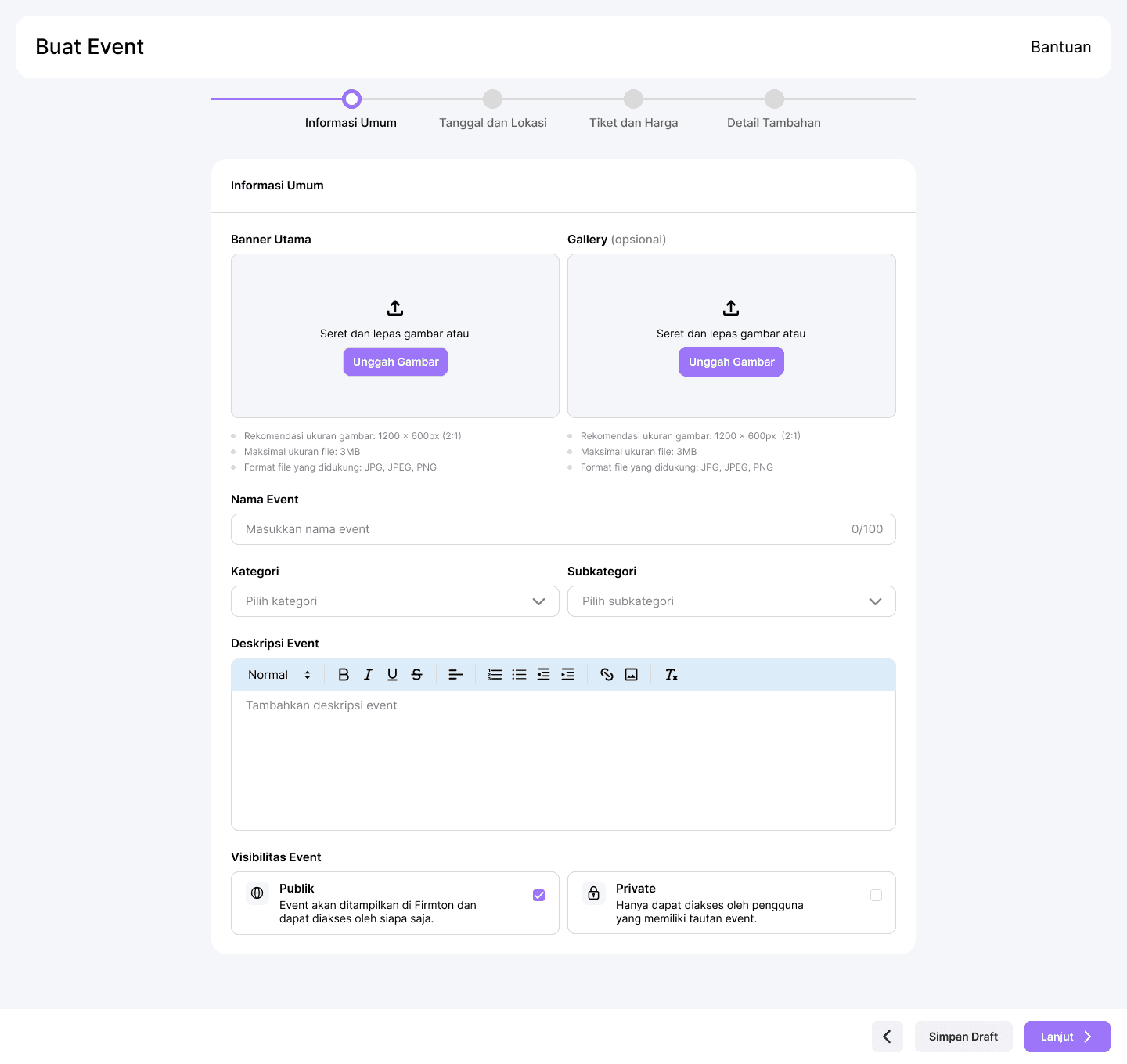Select the Private visibility card title
The image size is (1127, 1064).
[x=636, y=889]
